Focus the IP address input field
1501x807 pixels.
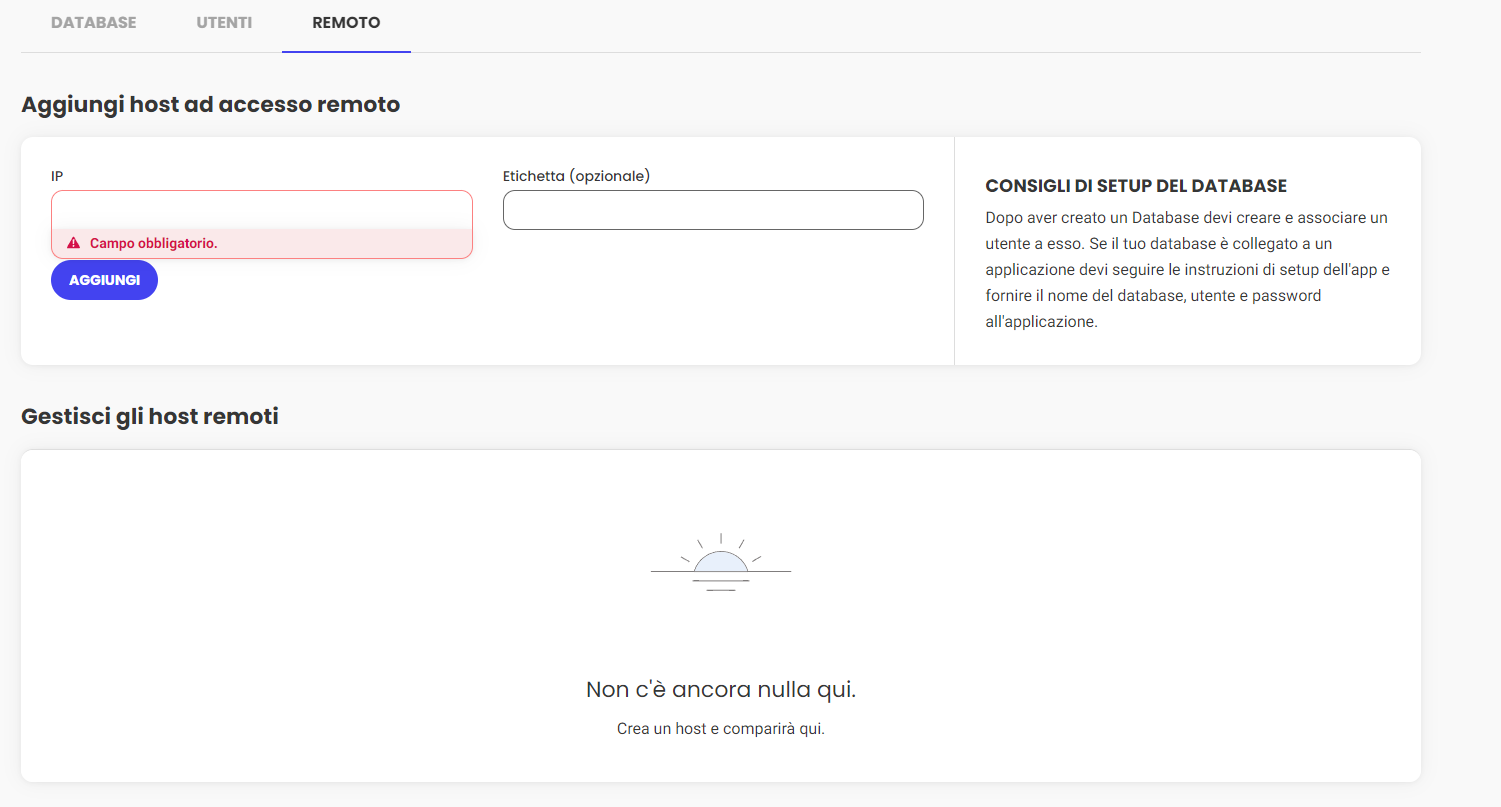[x=261, y=210]
